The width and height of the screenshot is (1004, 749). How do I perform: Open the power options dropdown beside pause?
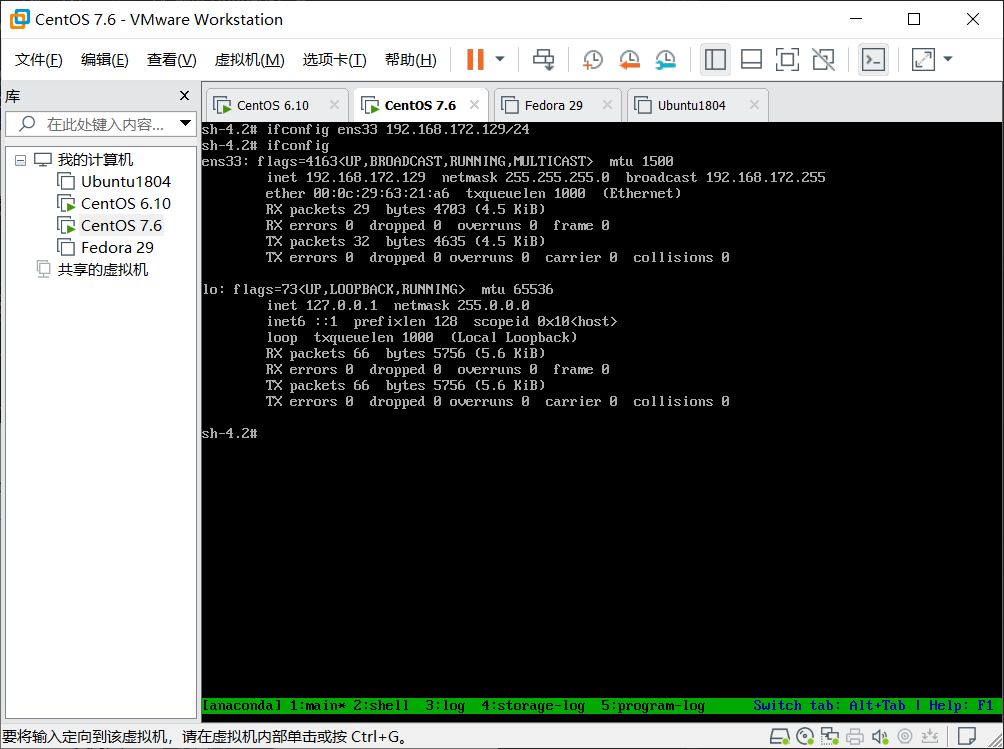point(500,60)
